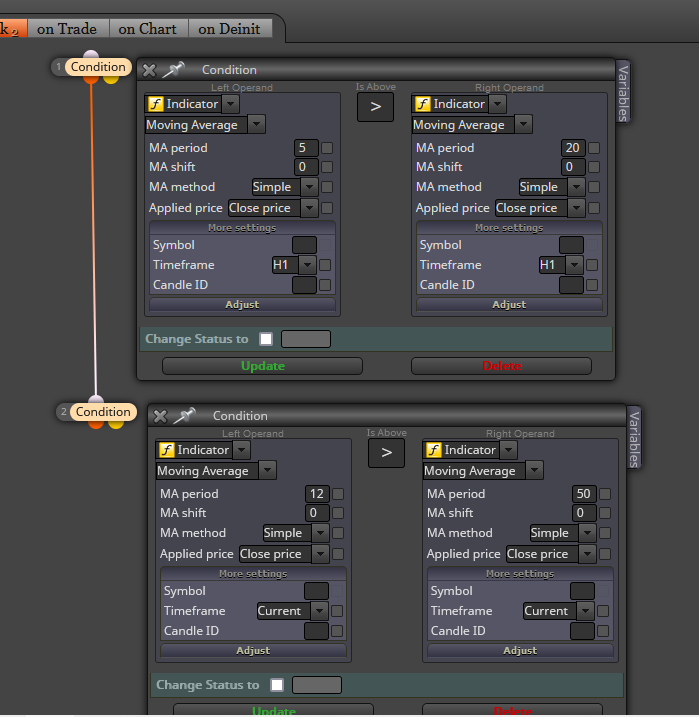
Task: Click the red Delete button of first condition
Action: [502, 366]
